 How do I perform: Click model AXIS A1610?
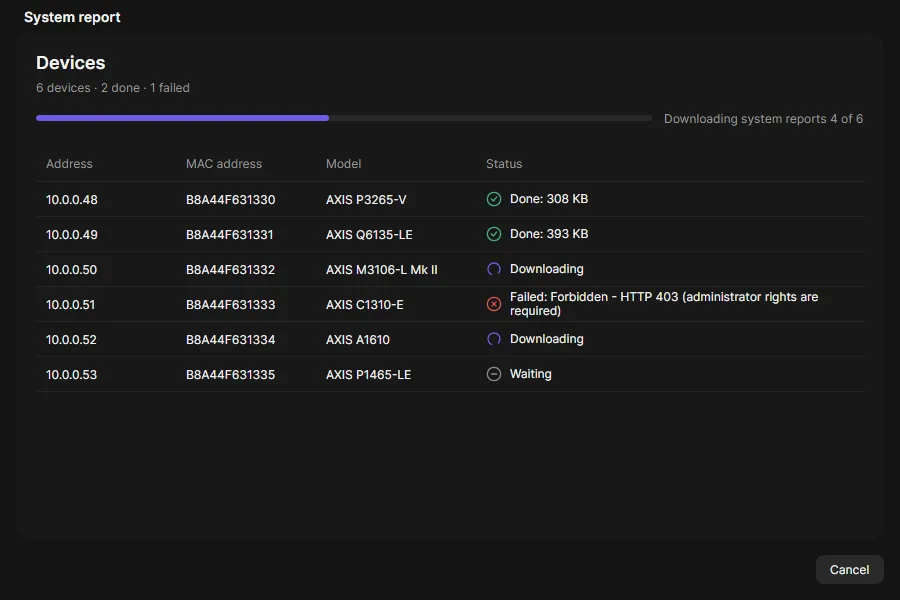pos(358,340)
